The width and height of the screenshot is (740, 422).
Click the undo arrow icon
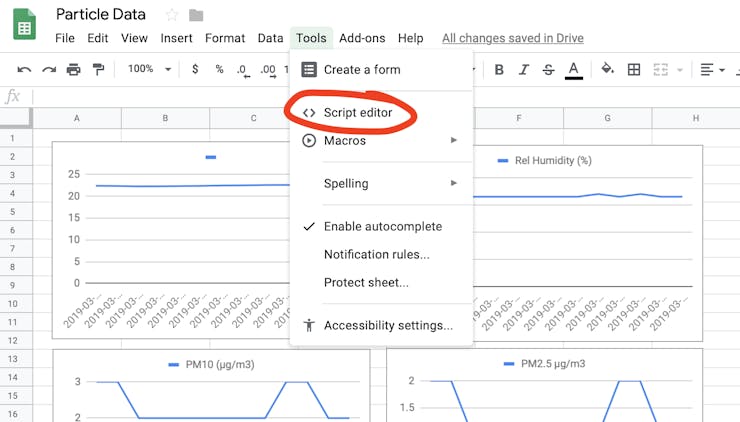24,69
